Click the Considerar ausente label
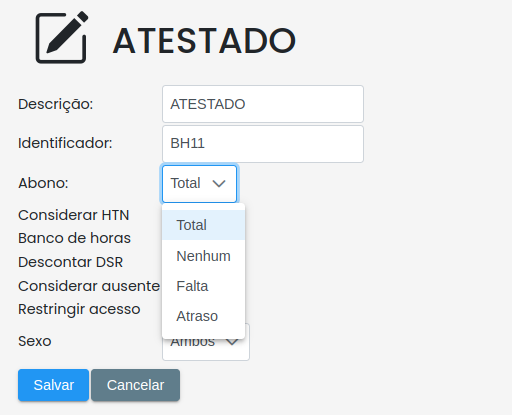The width and height of the screenshot is (512, 415). [x=89, y=286]
